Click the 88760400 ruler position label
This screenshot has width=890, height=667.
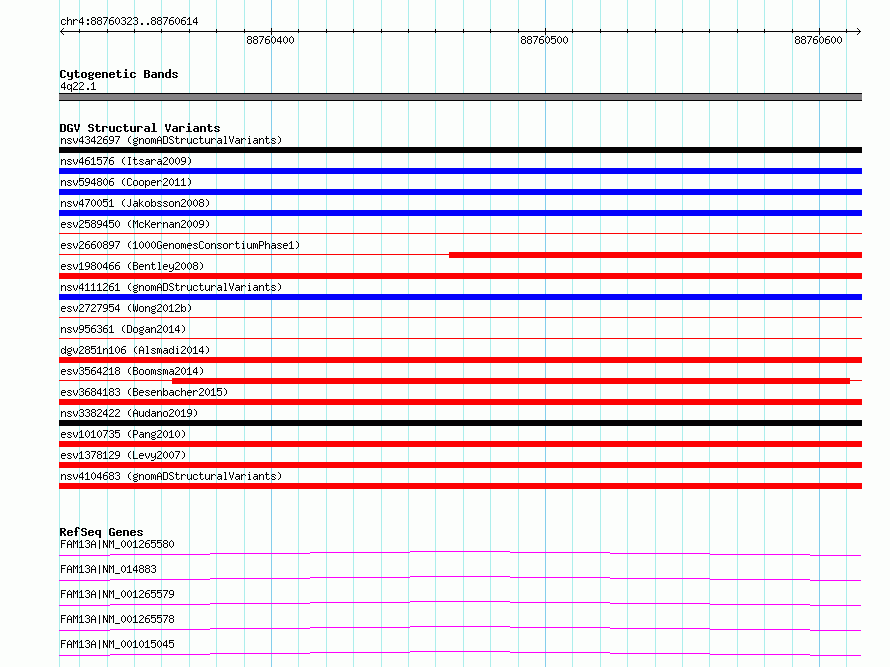tap(270, 40)
